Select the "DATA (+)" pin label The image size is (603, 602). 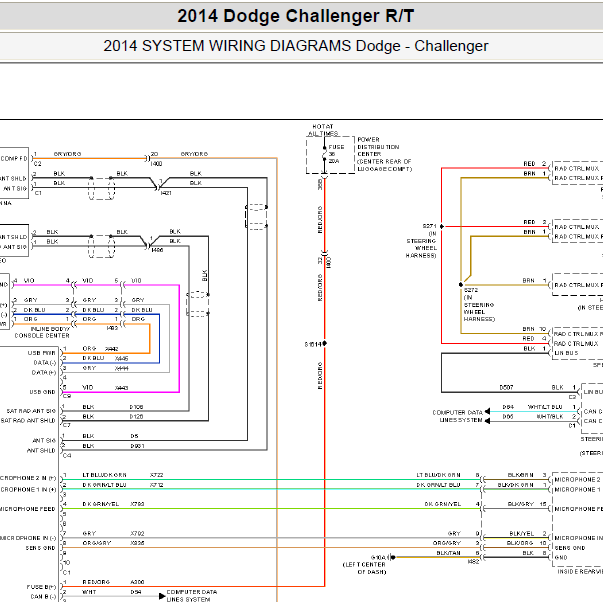click(44, 372)
